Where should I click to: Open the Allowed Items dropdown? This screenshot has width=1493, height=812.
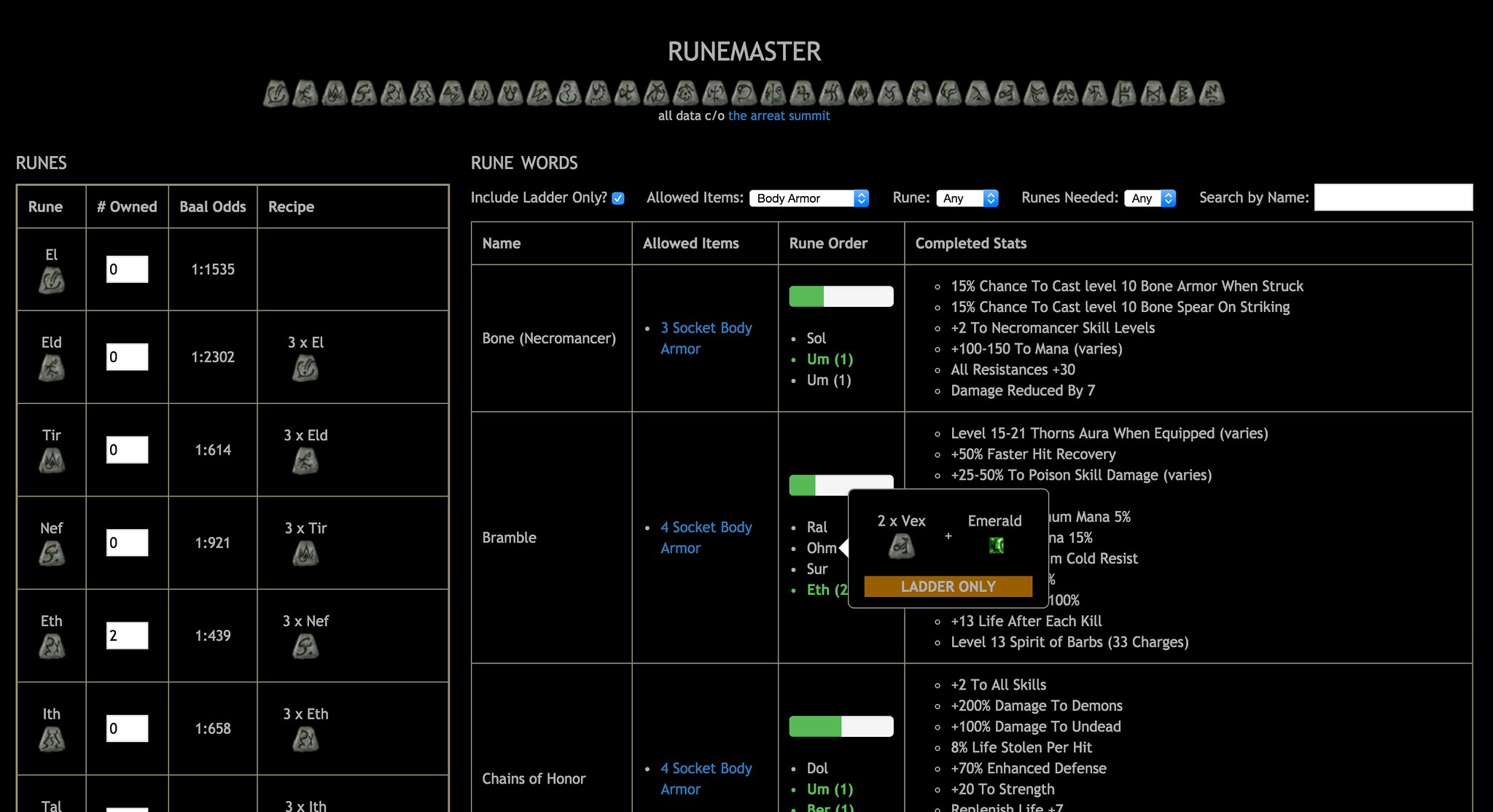[808, 198]
